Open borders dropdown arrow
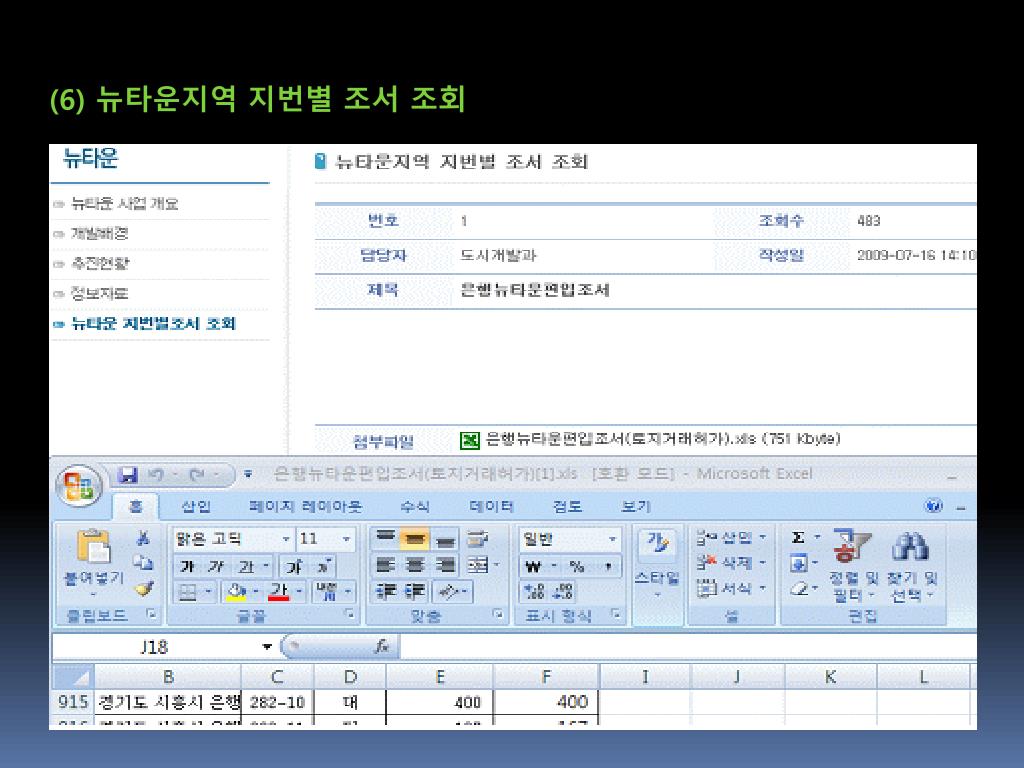The height and width of the screenshot is (768, 1024). click(x=208, y=592)
